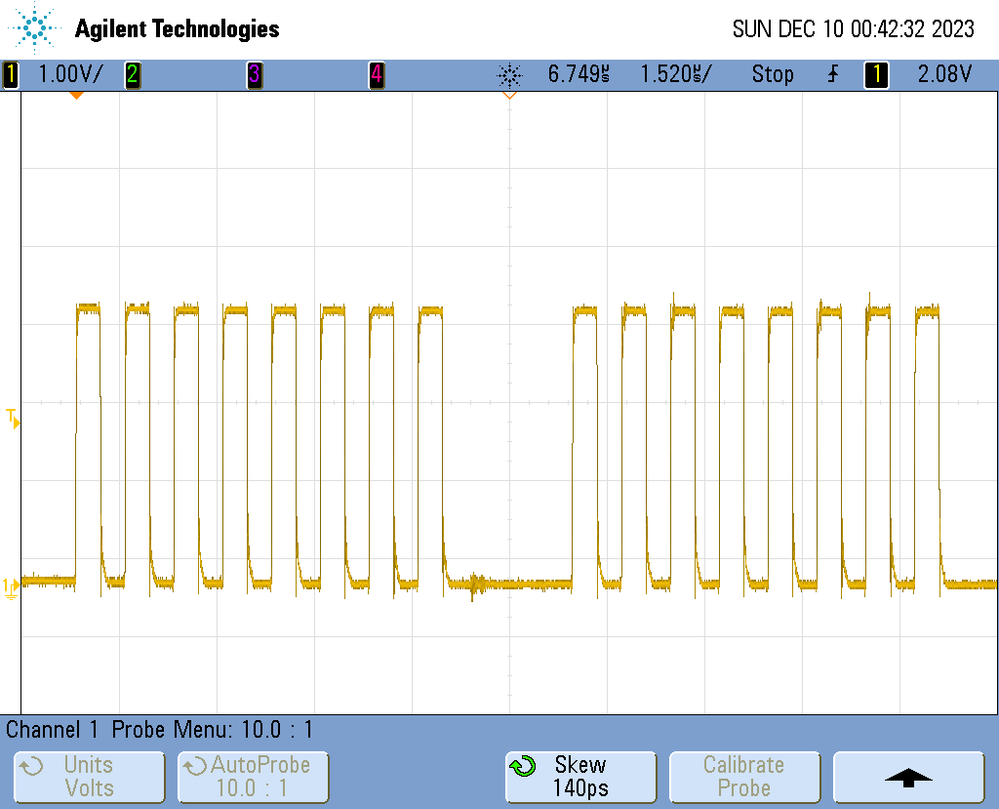The image size is (999, 809).
Task: Click the green rotary knob icon on Skew
Action: pos(524,766)
